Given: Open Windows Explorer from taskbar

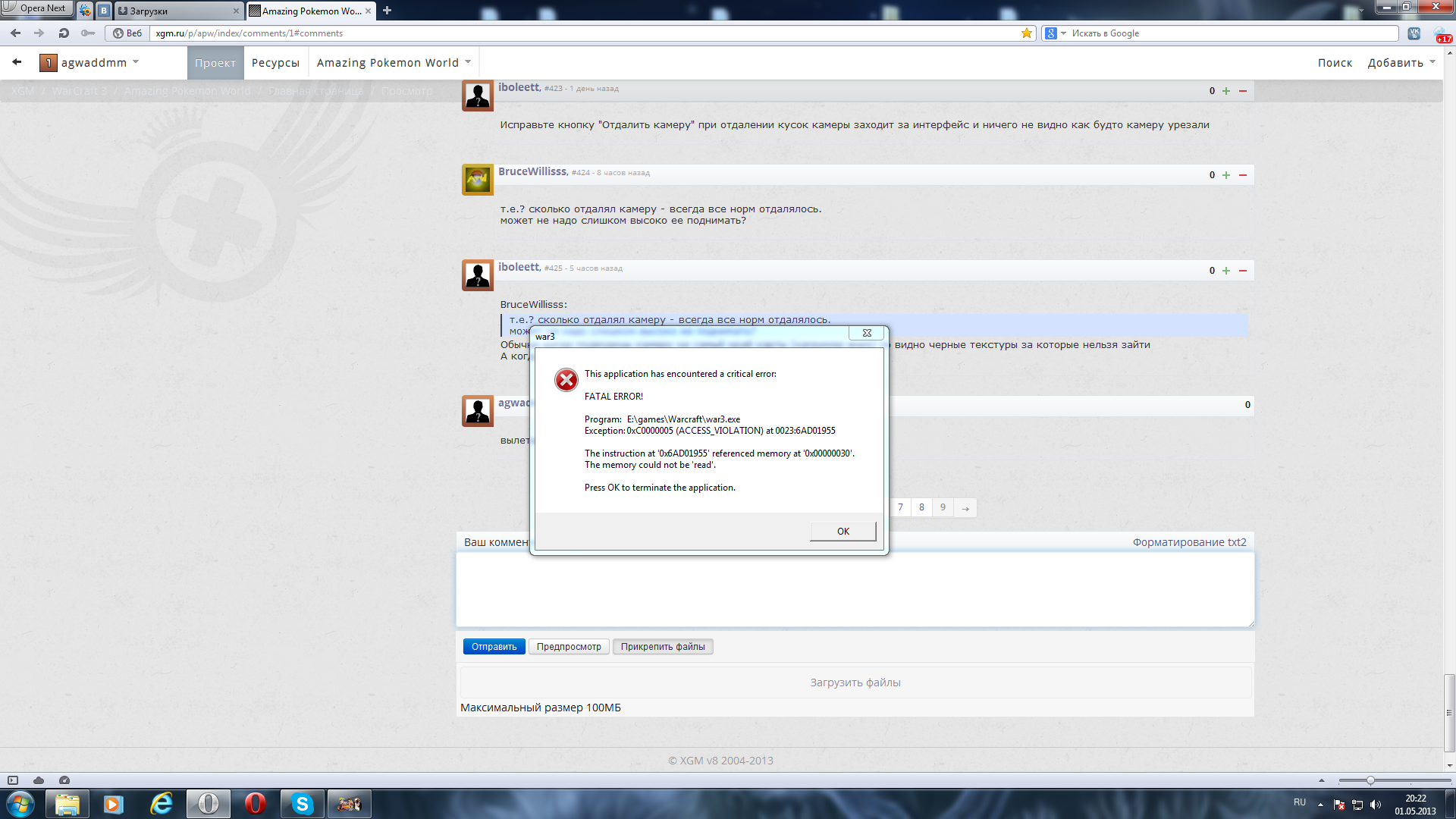Looking at the screenshot, I should coord(67,804).
